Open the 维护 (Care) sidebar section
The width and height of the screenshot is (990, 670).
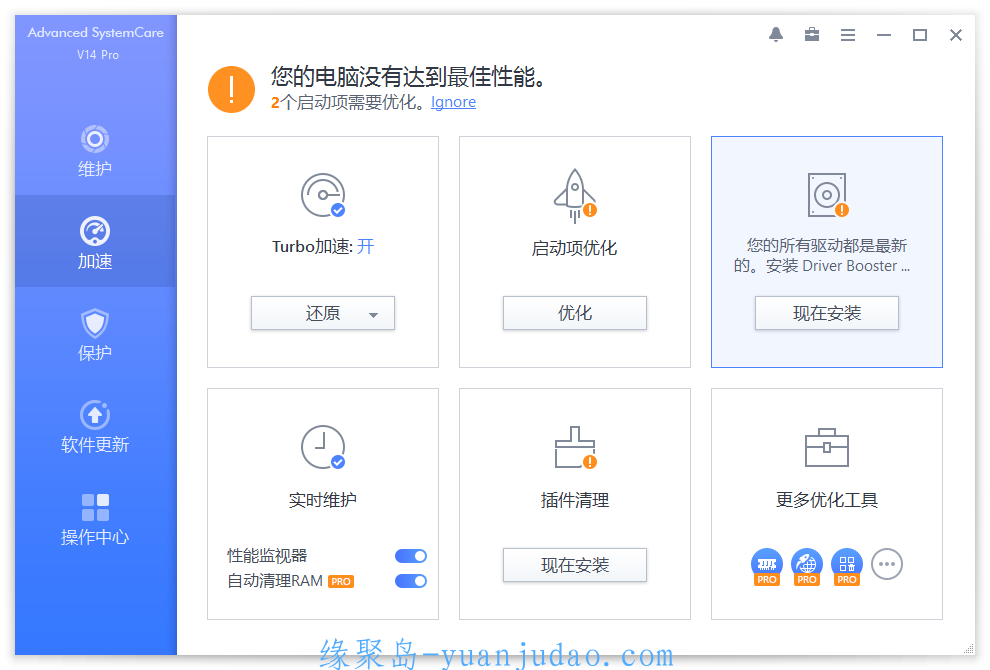[x=95, y=150]
